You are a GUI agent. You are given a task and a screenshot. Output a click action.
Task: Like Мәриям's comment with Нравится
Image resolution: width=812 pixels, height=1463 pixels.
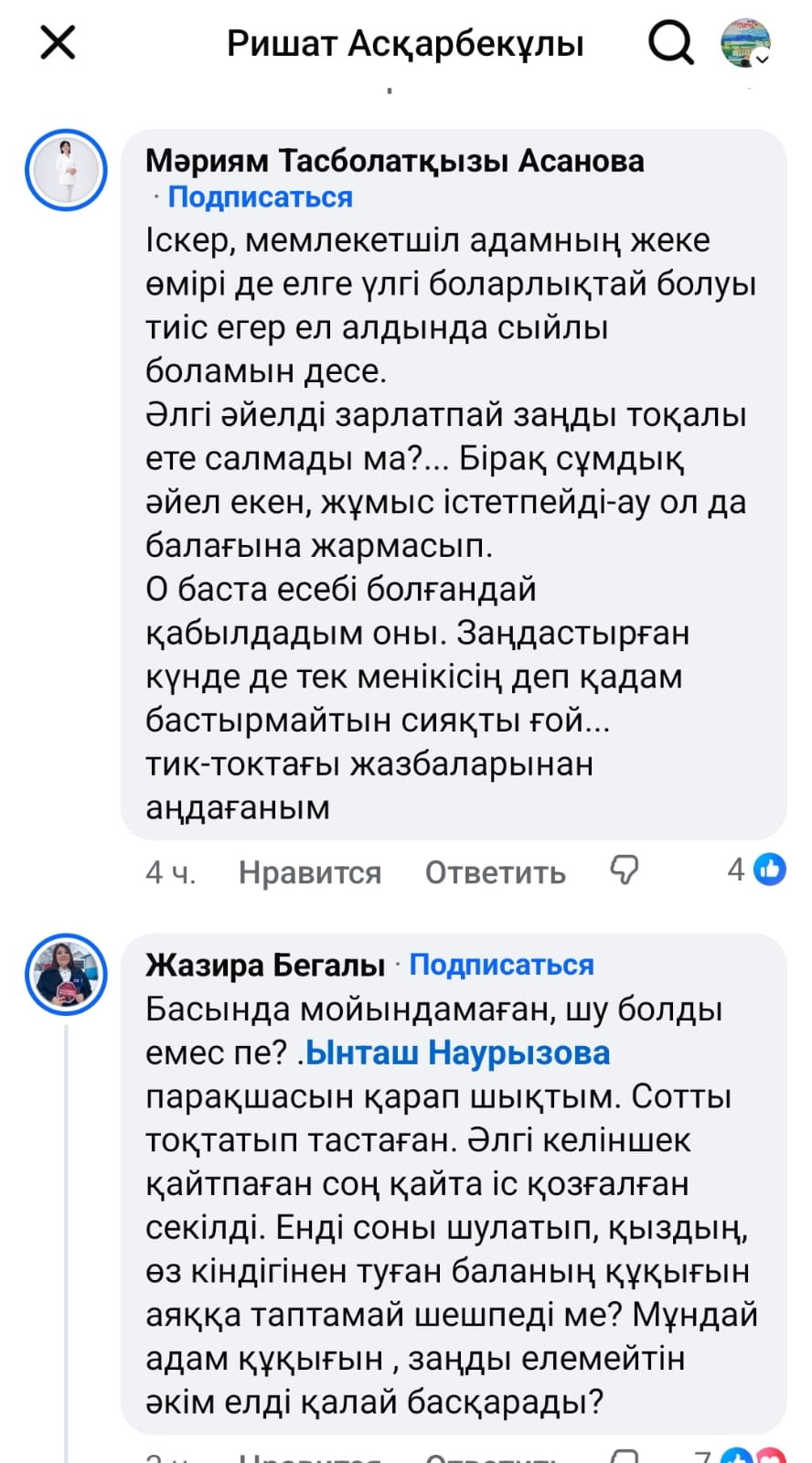(x=309, y=872)
